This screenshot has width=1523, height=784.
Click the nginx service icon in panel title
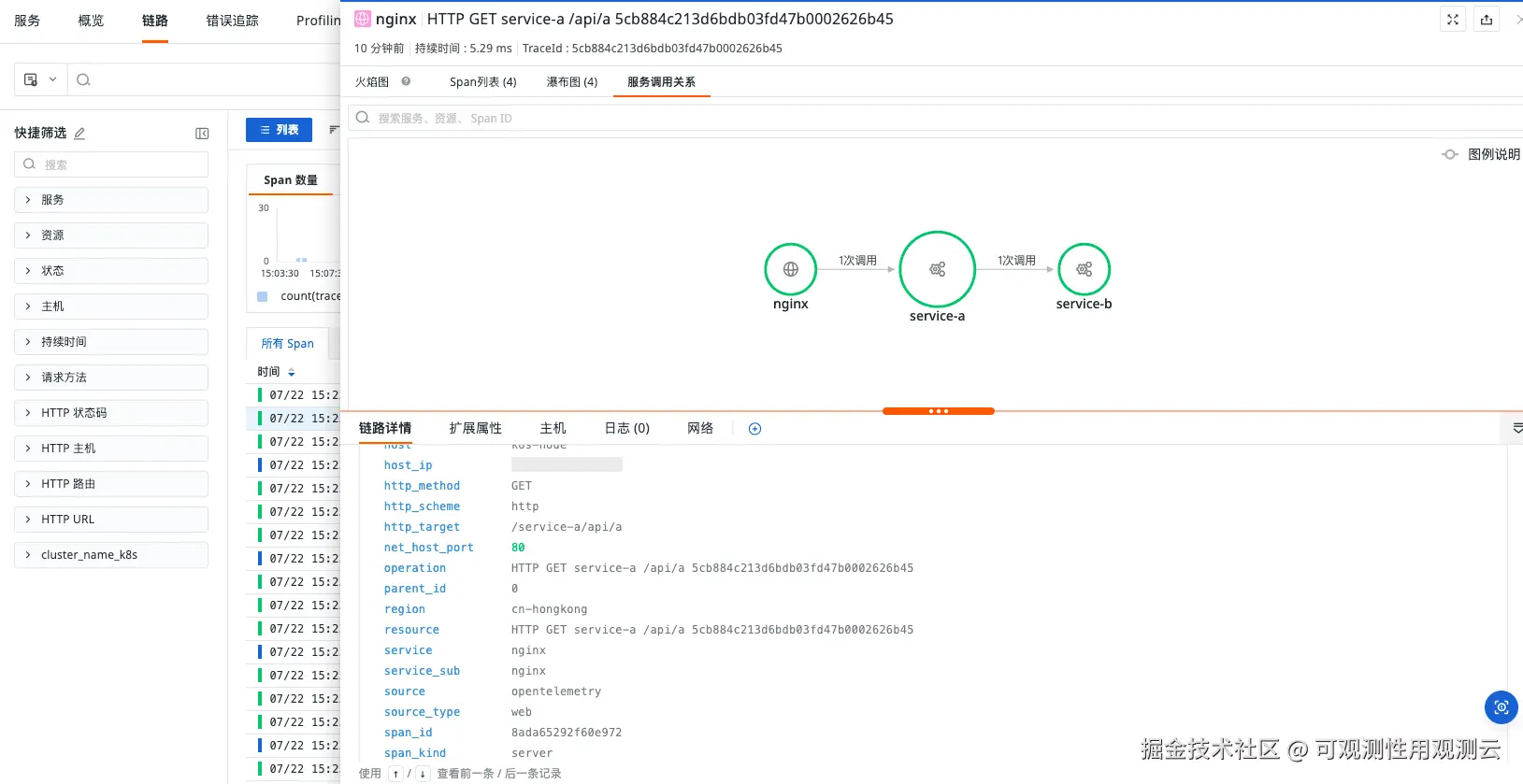point(363,19)
